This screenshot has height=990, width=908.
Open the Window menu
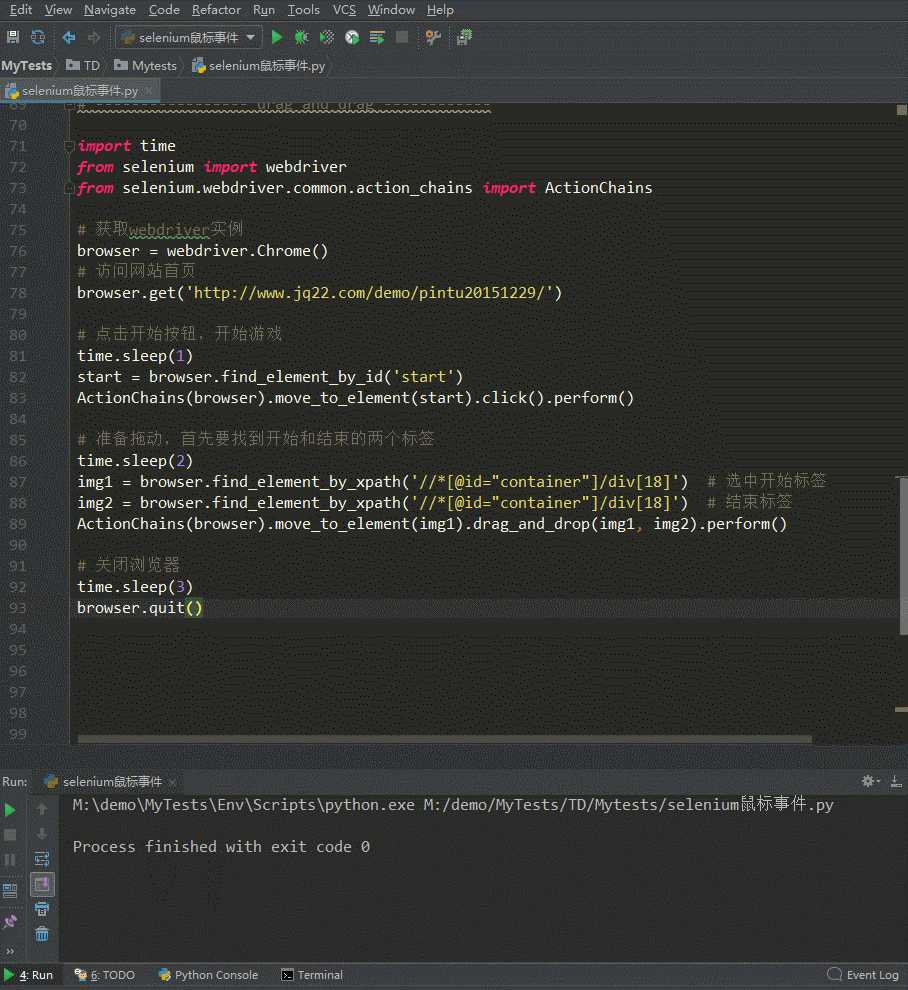click(391, 9)
